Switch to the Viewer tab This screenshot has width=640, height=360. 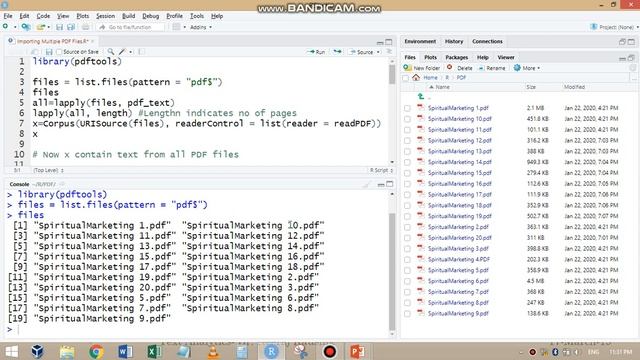click(506, 58)
